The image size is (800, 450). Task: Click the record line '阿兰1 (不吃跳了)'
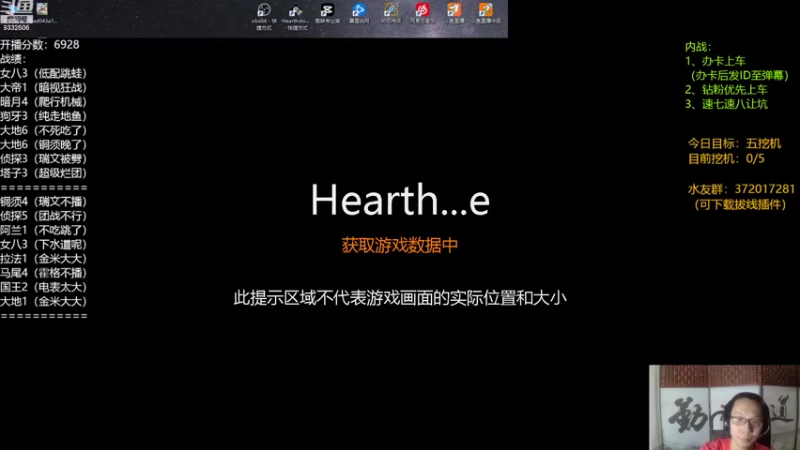(43, 231)
